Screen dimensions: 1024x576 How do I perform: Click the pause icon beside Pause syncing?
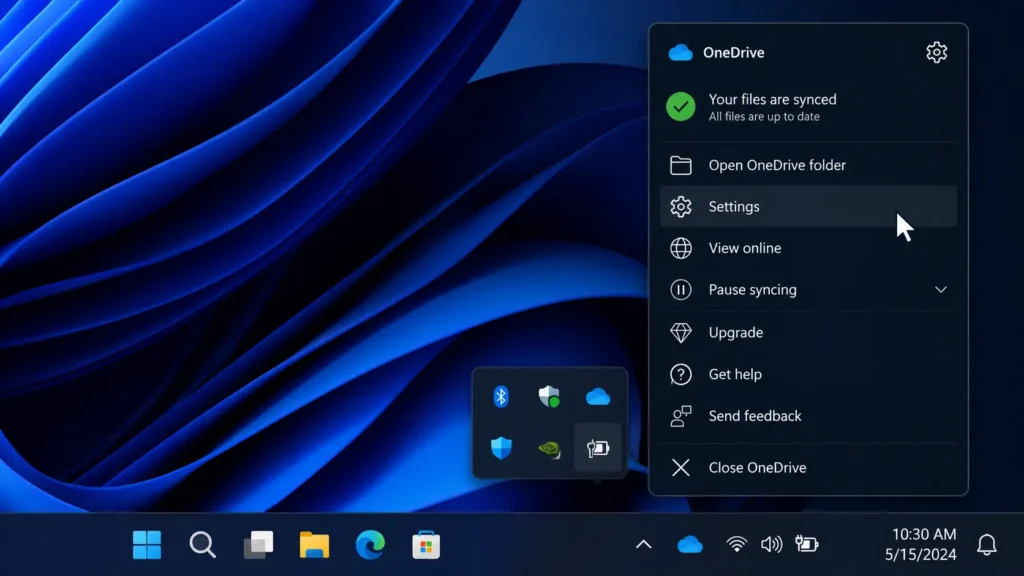tap(680, 289)
